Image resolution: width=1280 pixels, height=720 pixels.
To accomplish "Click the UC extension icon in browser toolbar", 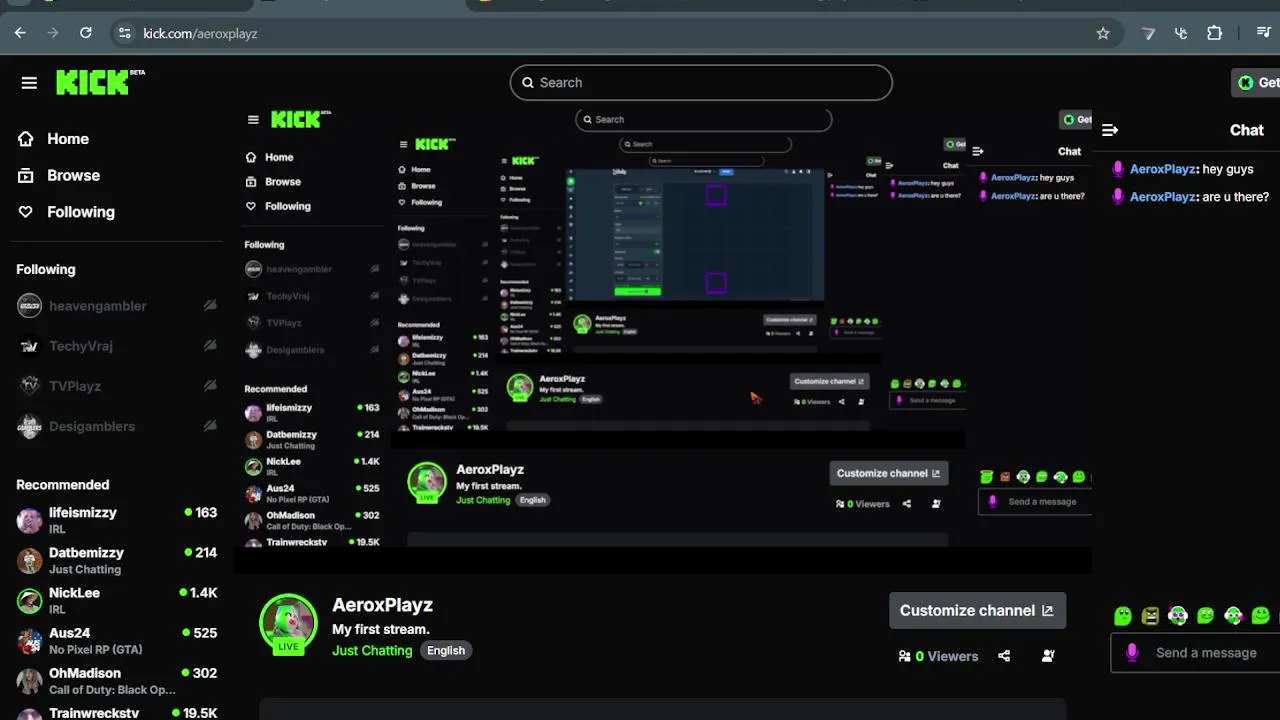I will [x=1181, y=33].
